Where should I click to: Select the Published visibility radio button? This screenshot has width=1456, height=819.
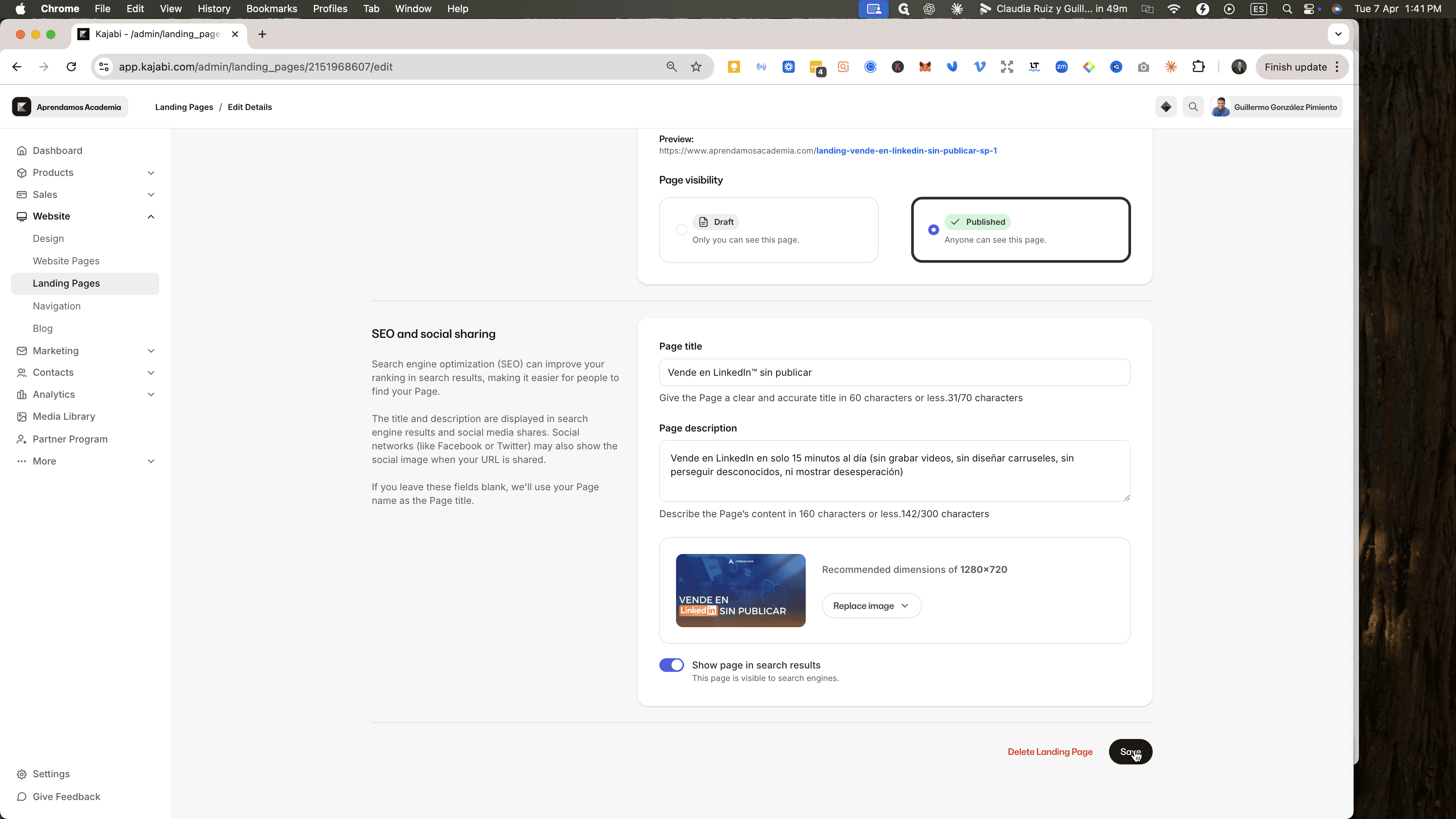click(x=933, y=230)
